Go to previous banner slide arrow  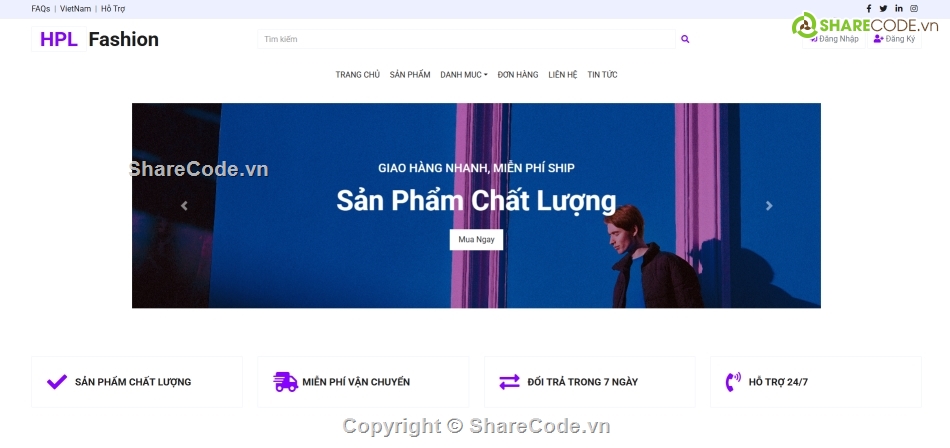point(184,206)
